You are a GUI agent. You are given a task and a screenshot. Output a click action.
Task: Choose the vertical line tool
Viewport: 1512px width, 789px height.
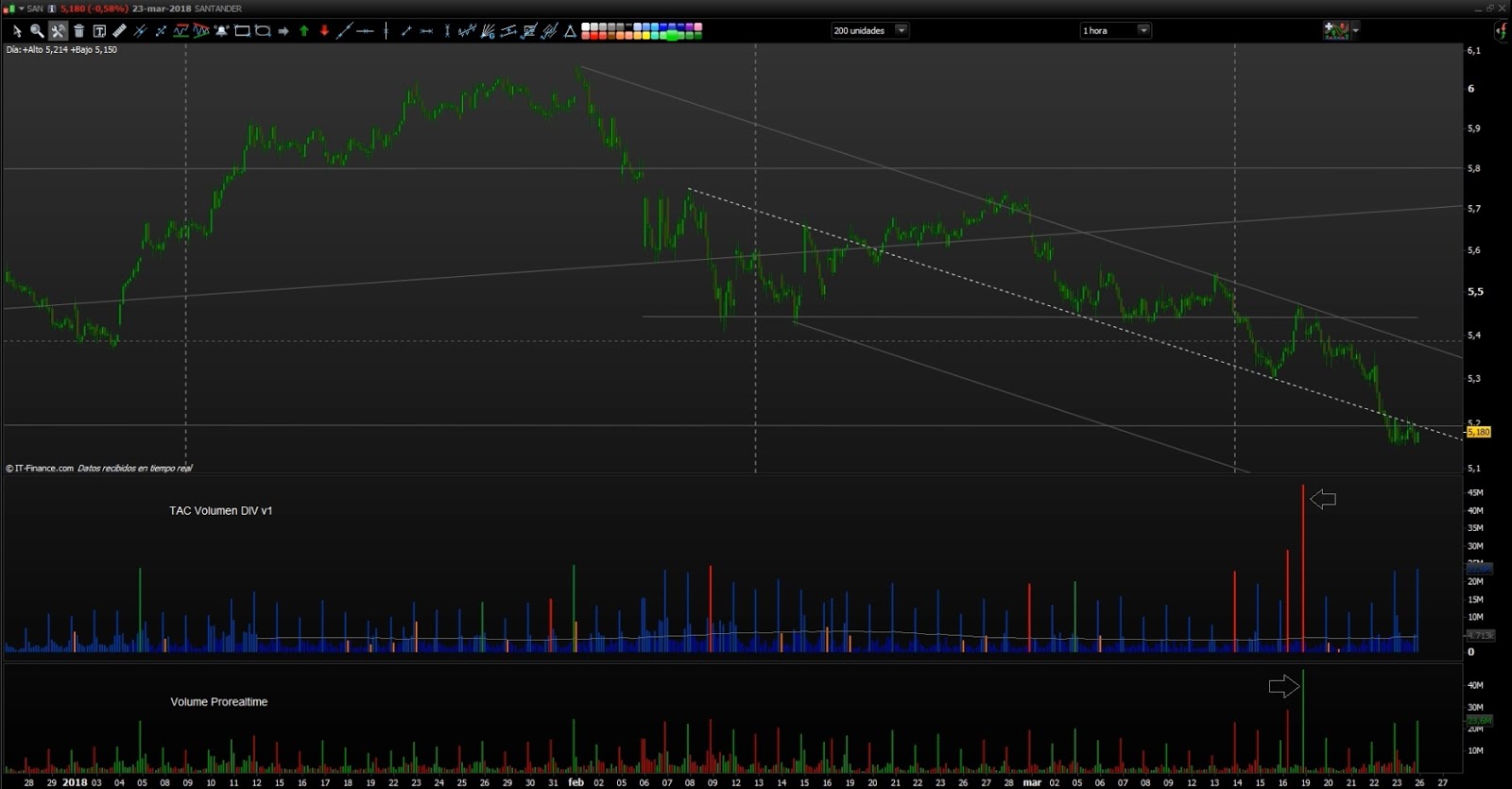[x=386, y=31]
